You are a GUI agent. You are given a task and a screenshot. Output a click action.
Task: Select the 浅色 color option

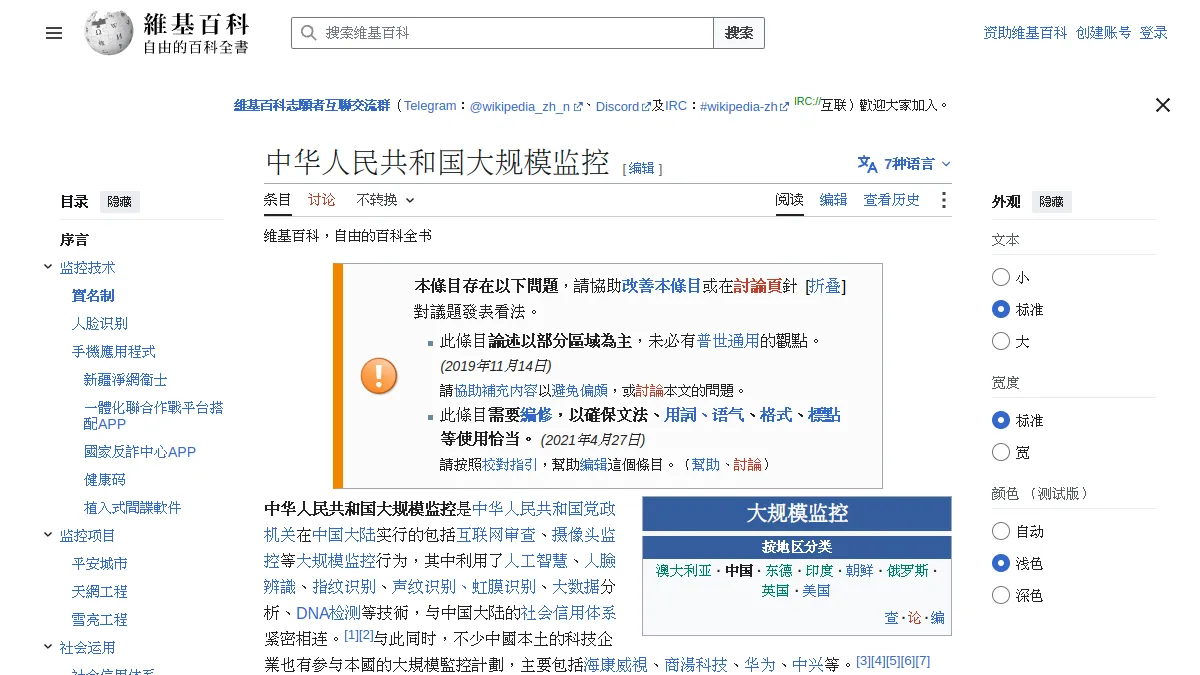click(1001, 563)
